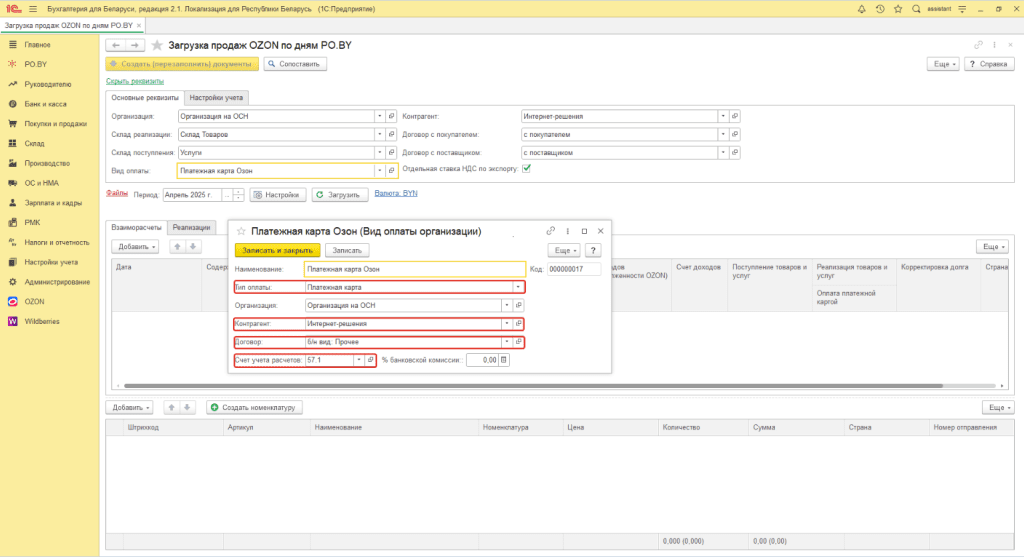Close the Загрузка продаж OZON tab
Screen dimensions: 1024x557
pyautogui.click(x=139, y=25)
